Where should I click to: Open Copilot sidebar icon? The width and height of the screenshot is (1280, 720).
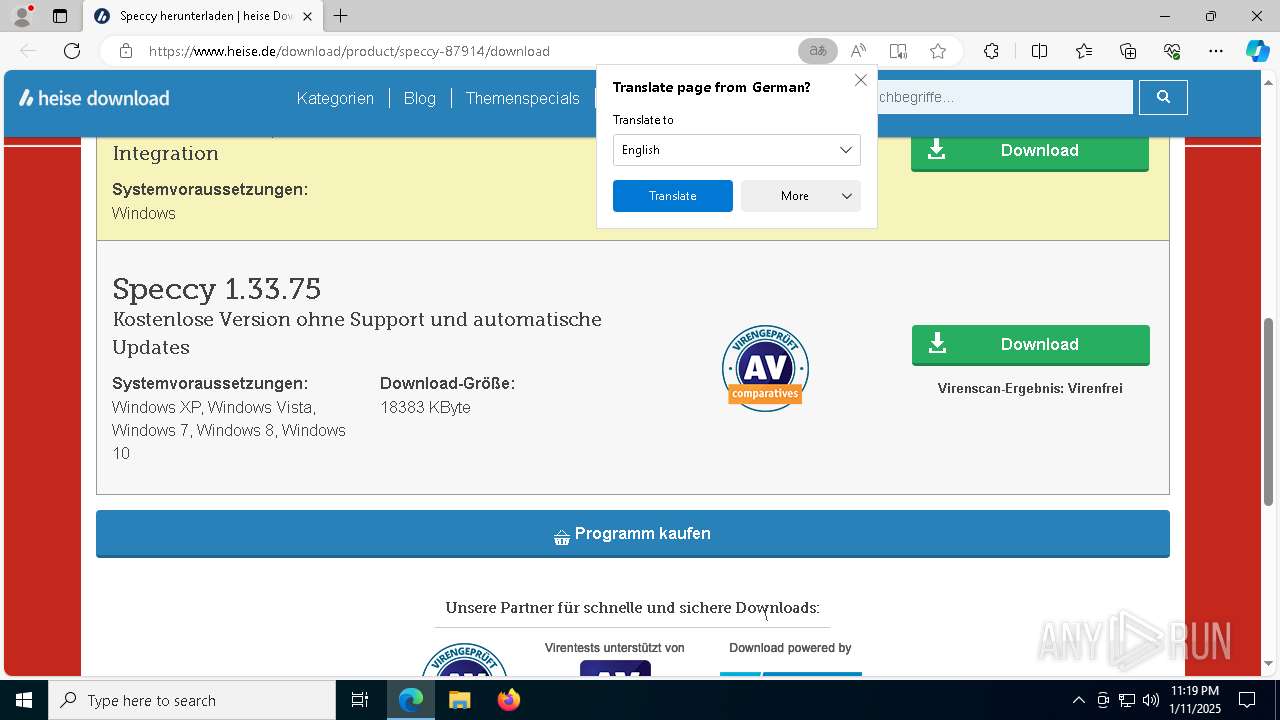(x=1257, y=51)
